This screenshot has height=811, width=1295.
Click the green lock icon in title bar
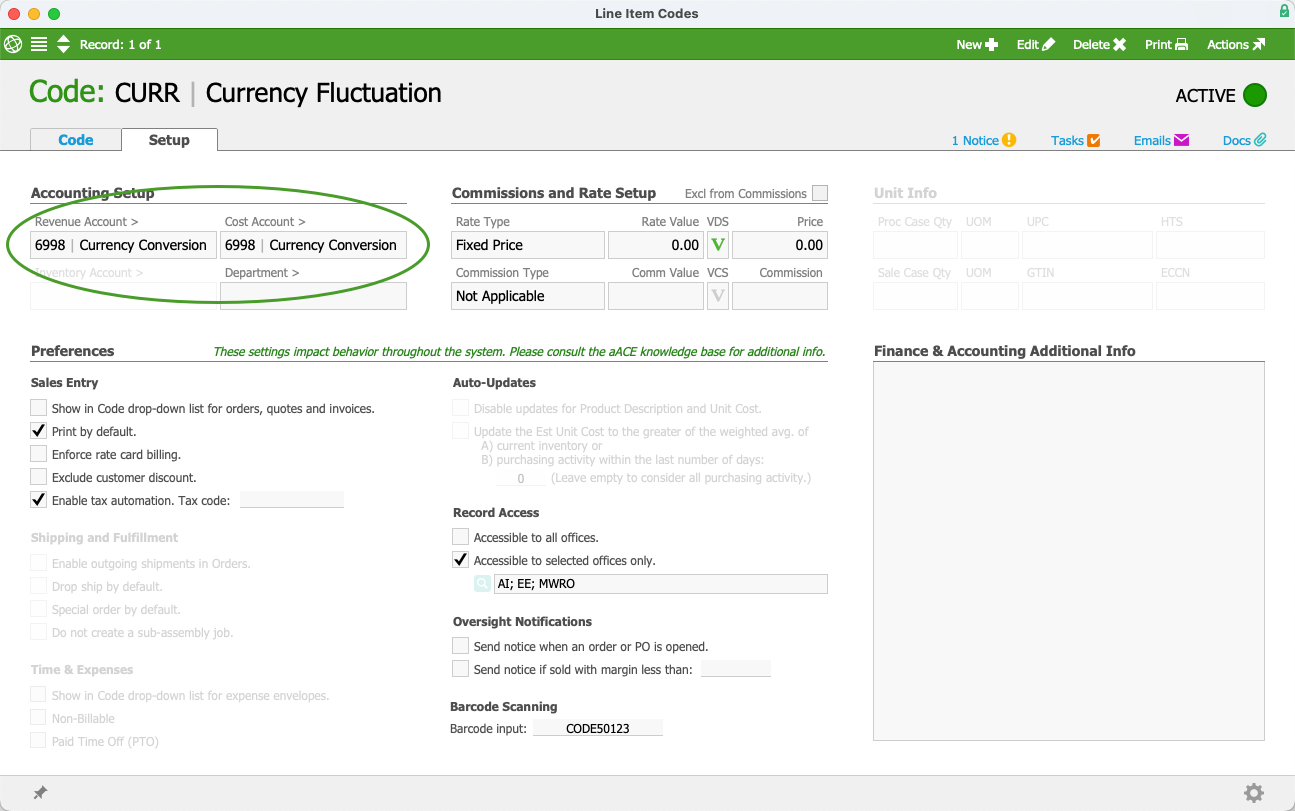1284,11
